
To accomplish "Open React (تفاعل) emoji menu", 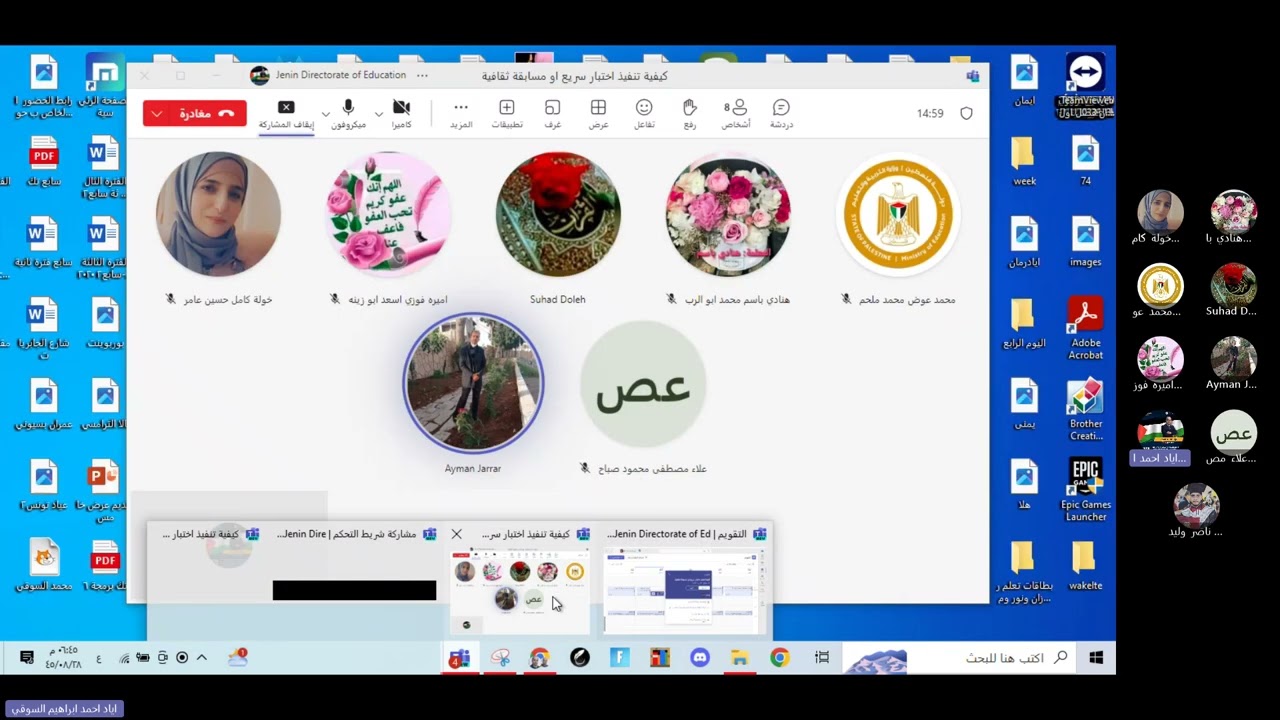I will coord(644,114).
